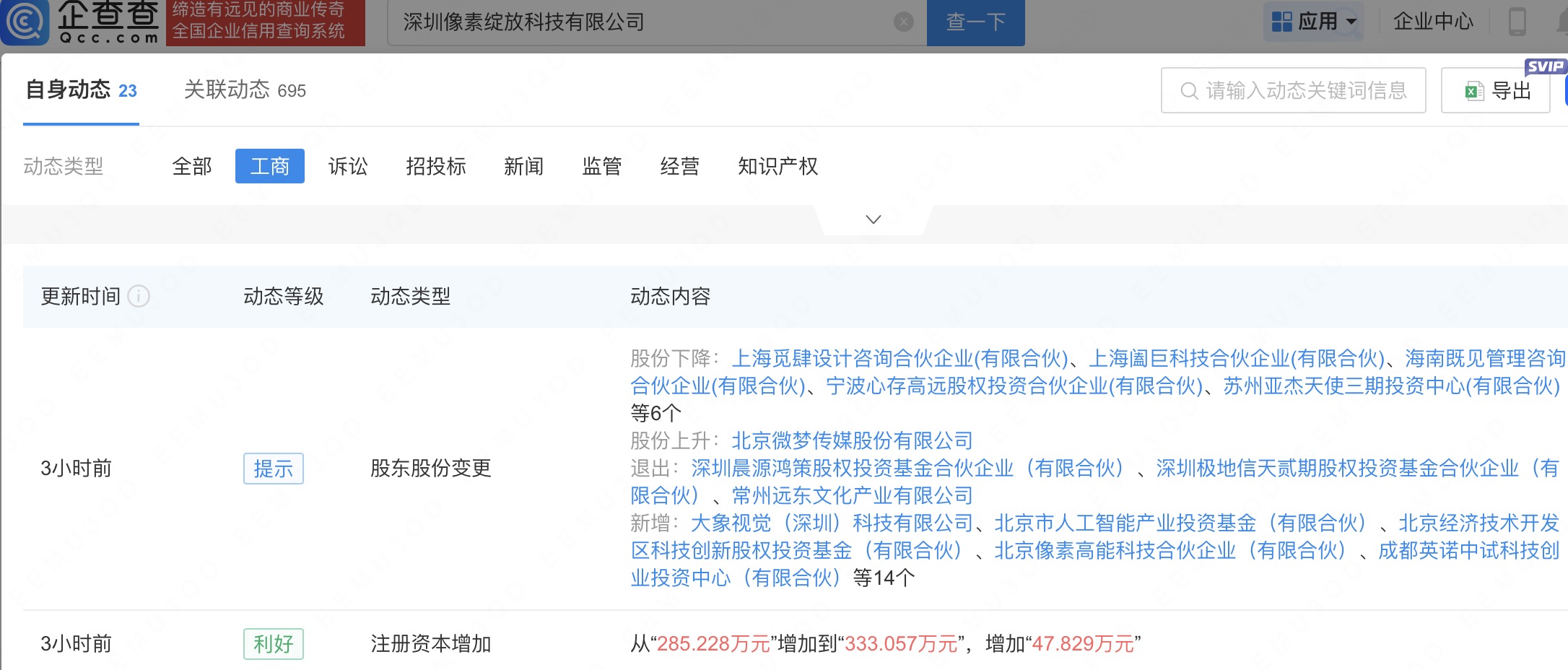The width and height of the screenshot is (1568, 670).
Task: Open the 企业中心 link
Action: [1433, 22]
